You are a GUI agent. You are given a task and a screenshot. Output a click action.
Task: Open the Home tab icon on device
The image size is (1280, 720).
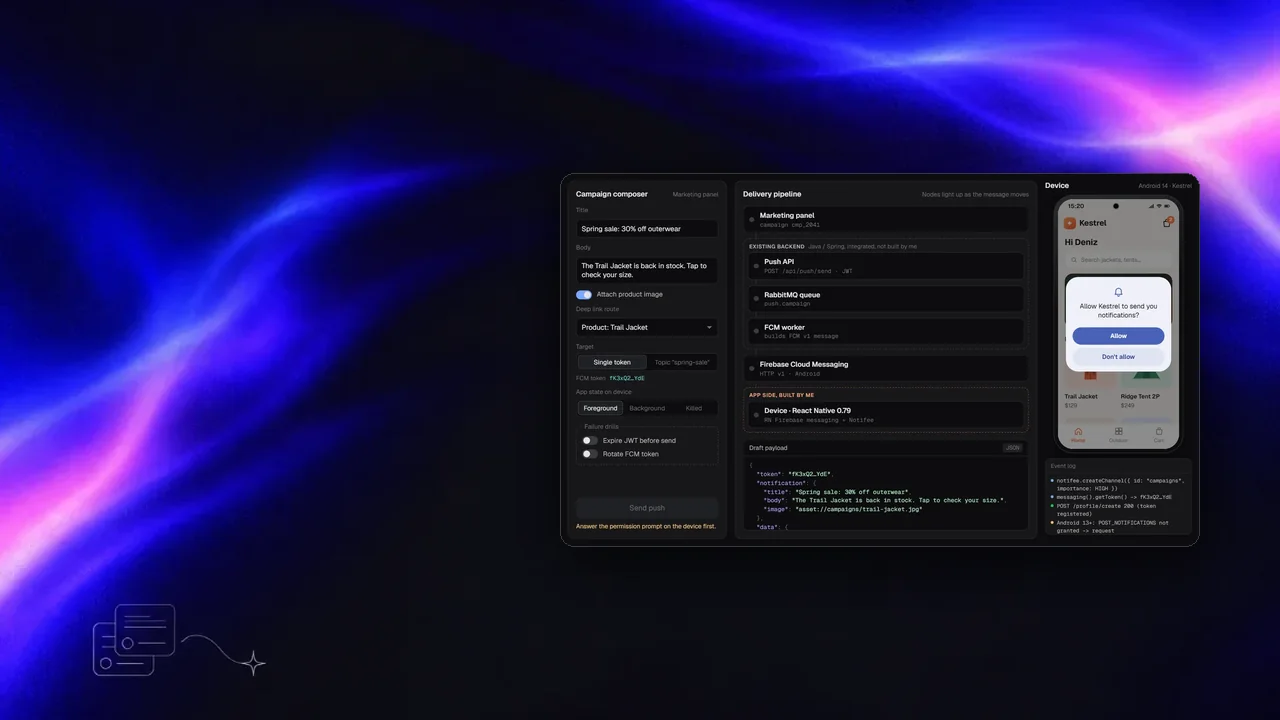coord(1078,433)
